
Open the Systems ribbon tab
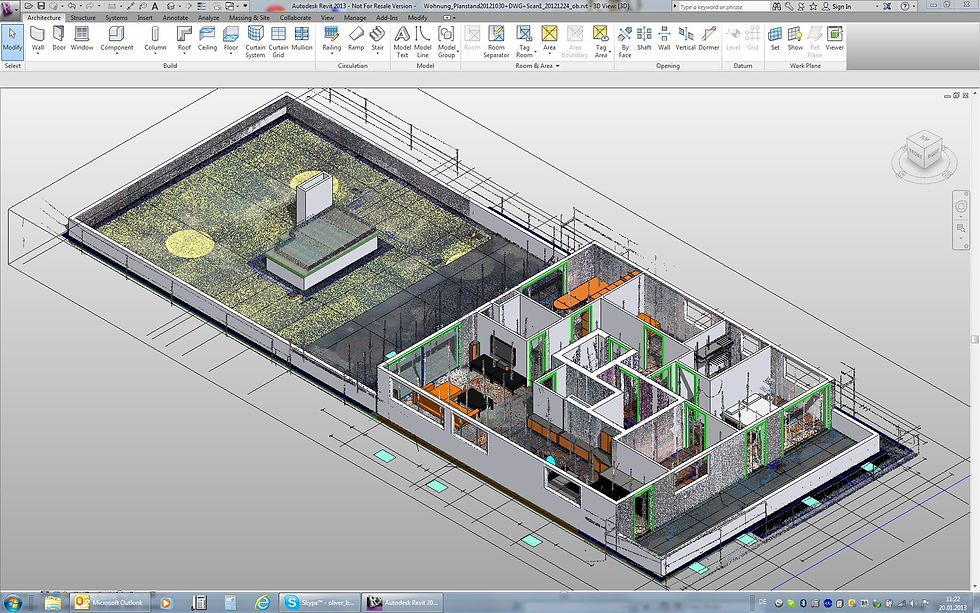(116, 17)
